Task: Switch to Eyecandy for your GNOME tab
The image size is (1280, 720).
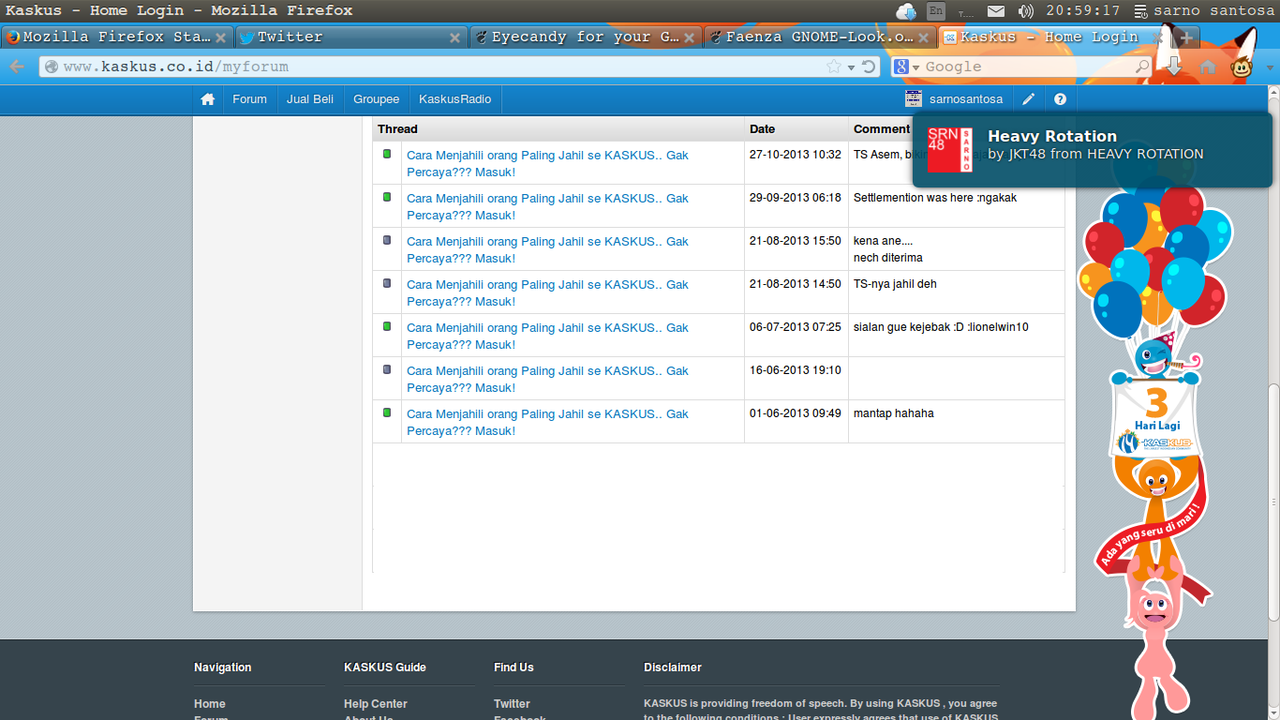Action: [x=586, y=37]
